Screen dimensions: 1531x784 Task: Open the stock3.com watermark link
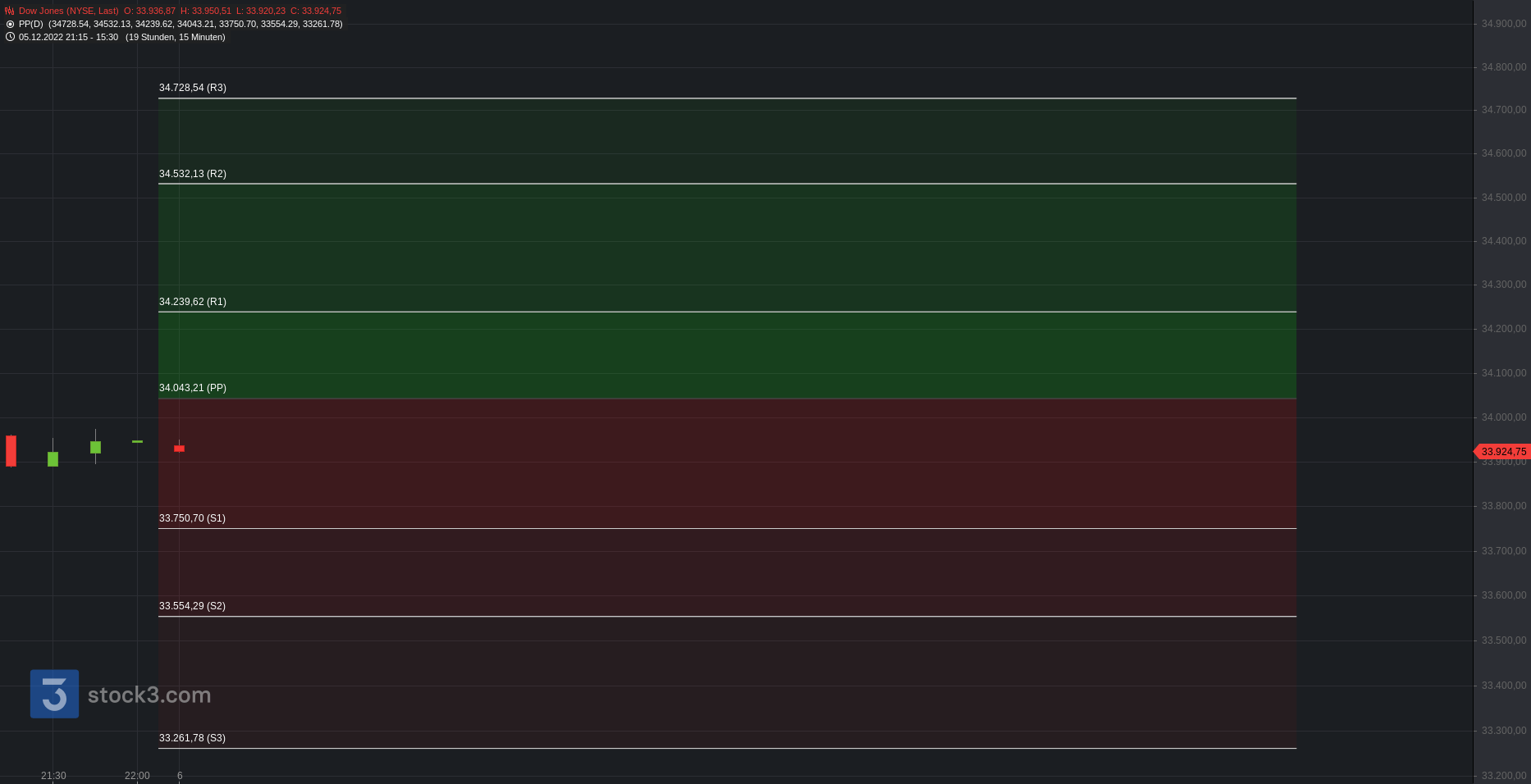pos(149,695)
